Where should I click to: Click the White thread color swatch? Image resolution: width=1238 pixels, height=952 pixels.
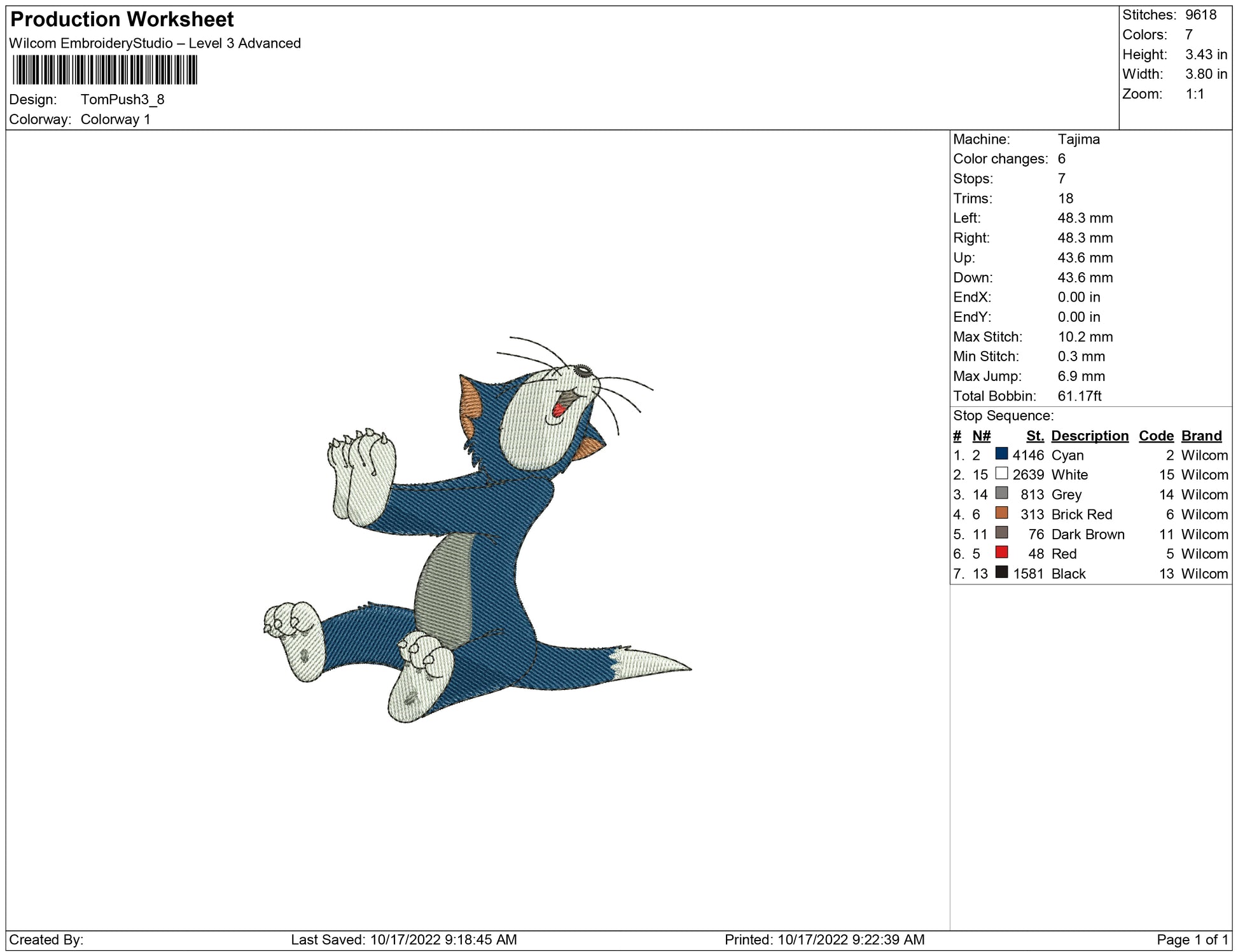tap(1001, 474)
